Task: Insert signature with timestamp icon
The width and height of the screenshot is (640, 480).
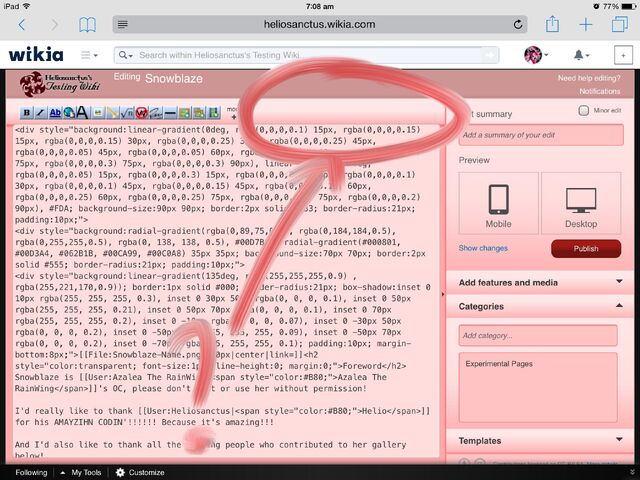Action: 156,113
